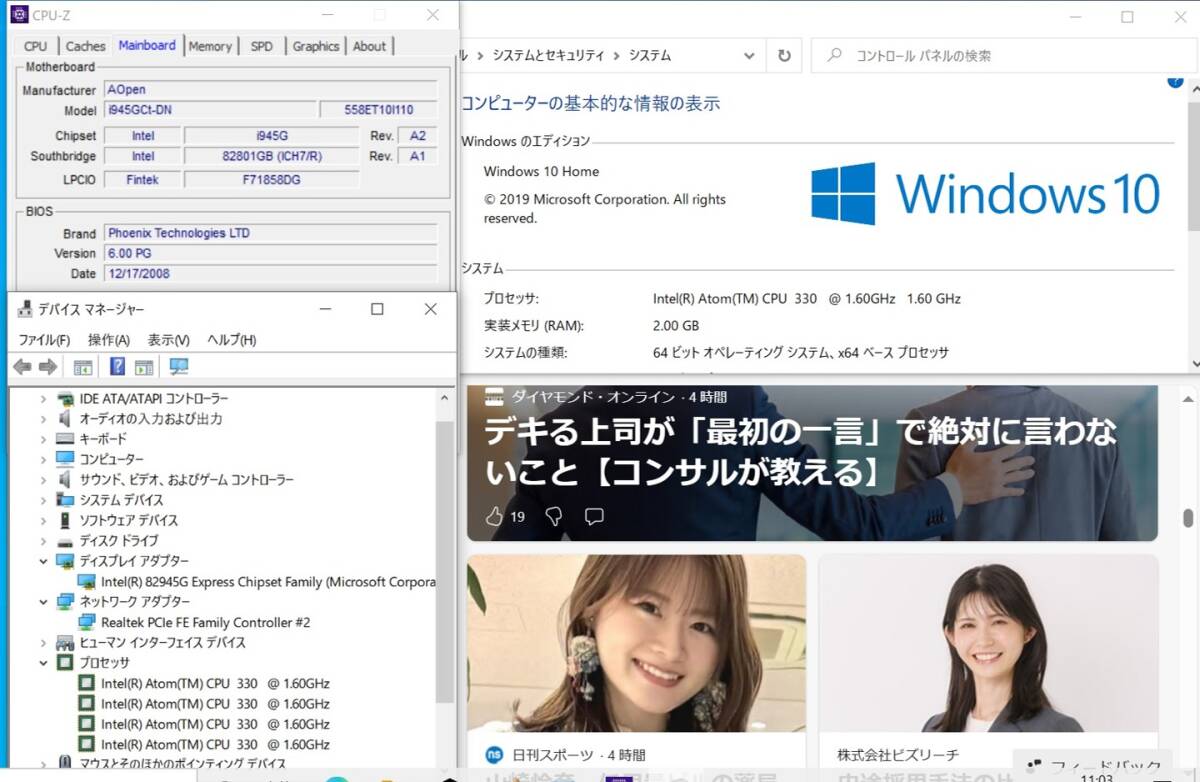Expand the IDE ATA/ATAPI コントローラー node
1200x782 pixels.
43,398
